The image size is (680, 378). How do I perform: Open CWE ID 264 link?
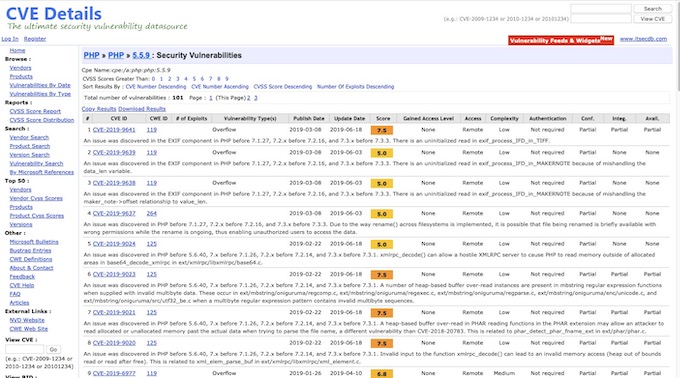tap(151, 213)
